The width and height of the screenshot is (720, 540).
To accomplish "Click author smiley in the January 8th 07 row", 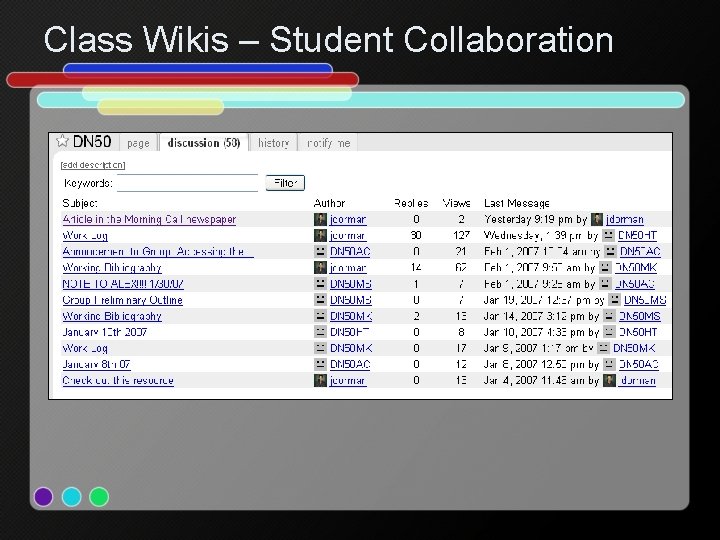I will coord(320,364).
